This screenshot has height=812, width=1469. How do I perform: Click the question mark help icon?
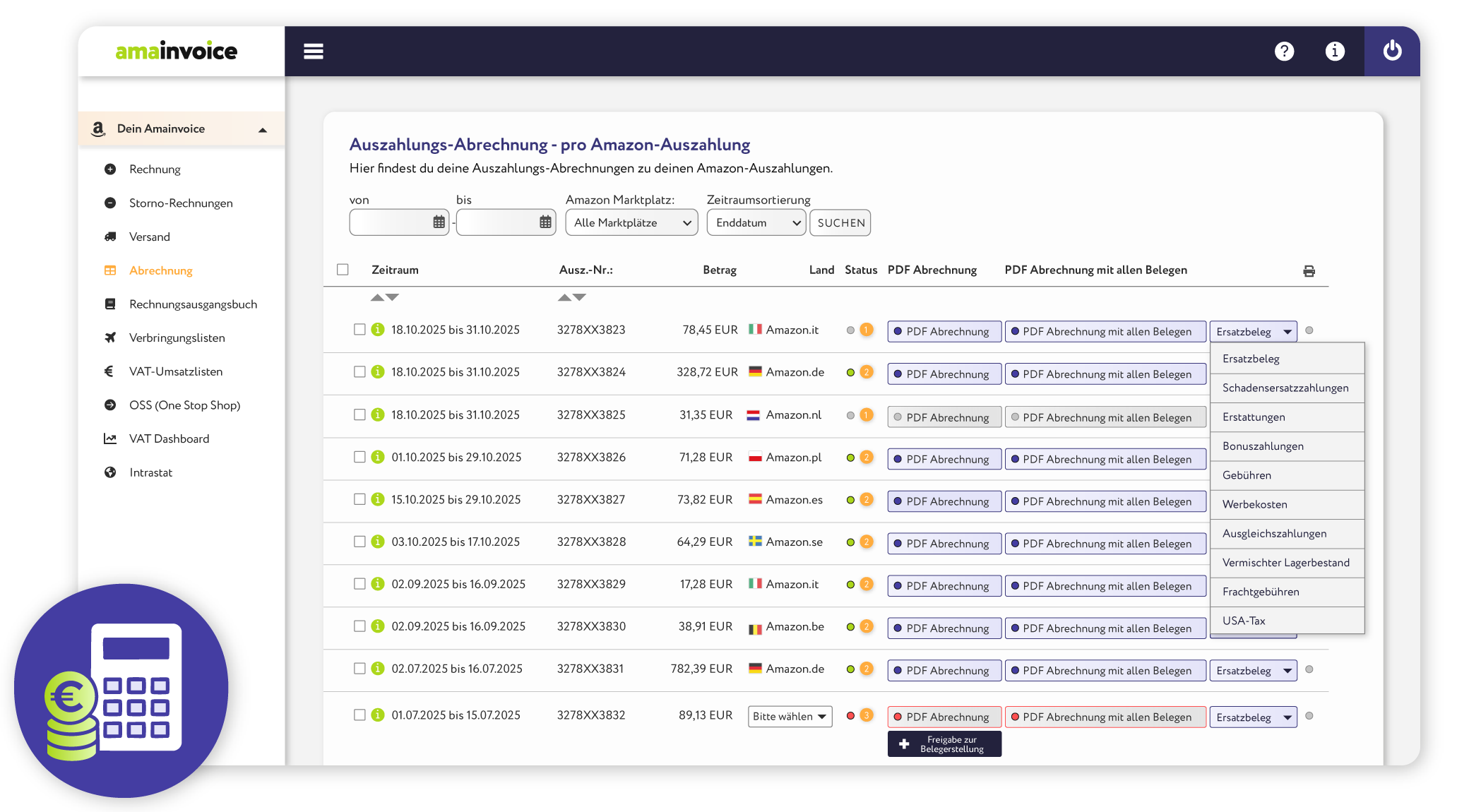click(1284, 52)
